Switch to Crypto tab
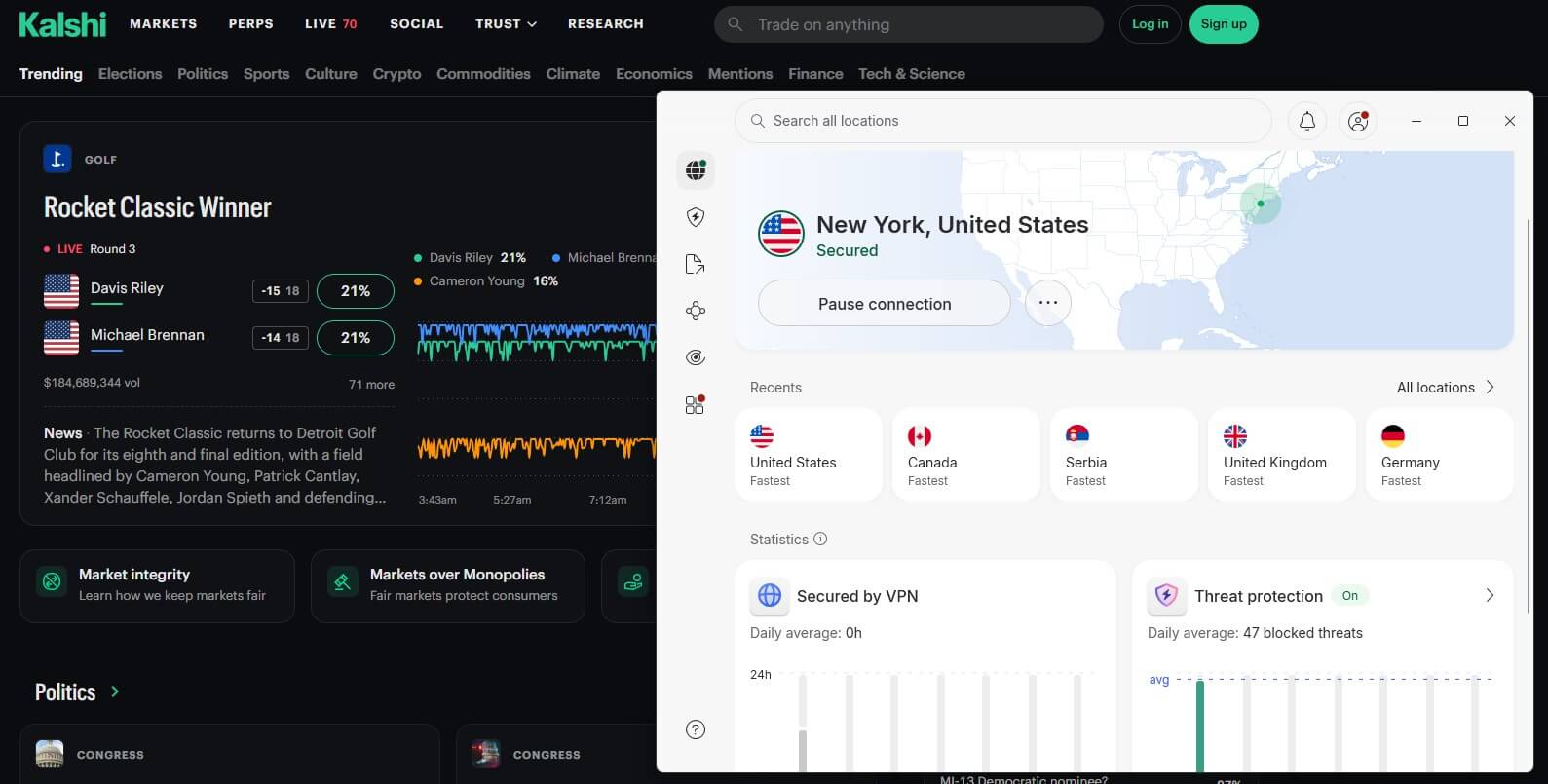Screen dimensions: 1548x784 [396, 74]
